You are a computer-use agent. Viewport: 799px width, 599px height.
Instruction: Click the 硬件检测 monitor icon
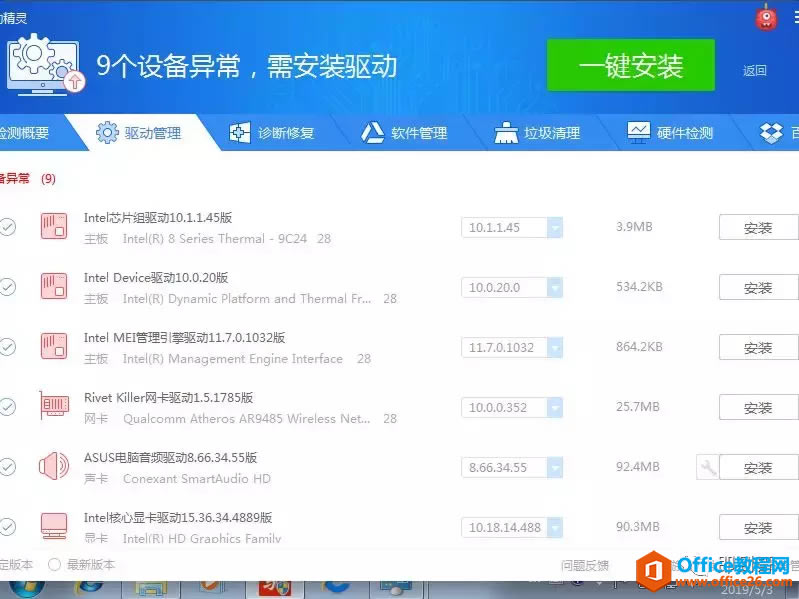point(638,132)
